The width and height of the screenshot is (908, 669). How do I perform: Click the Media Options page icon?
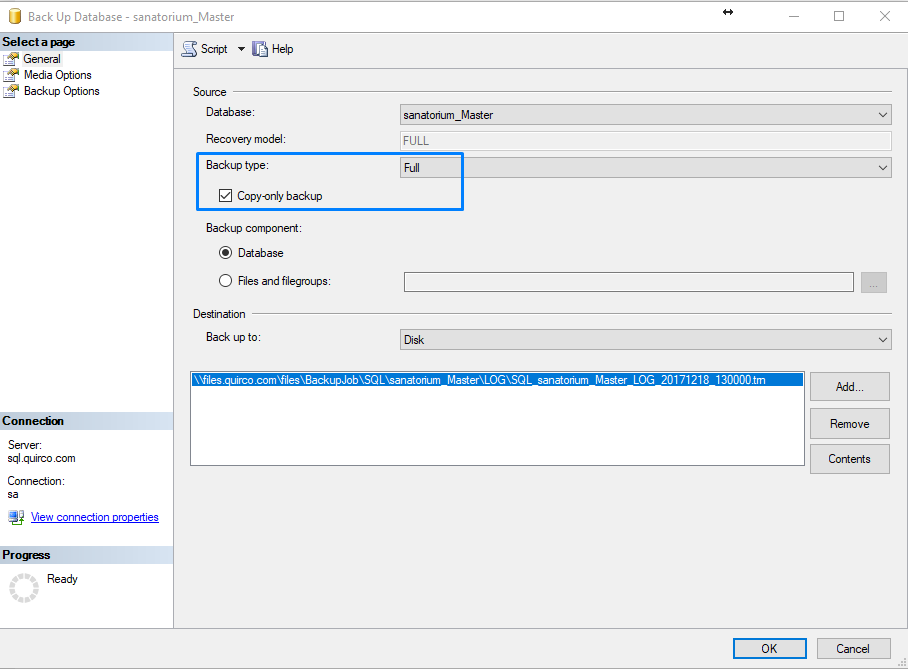[11, 75]
